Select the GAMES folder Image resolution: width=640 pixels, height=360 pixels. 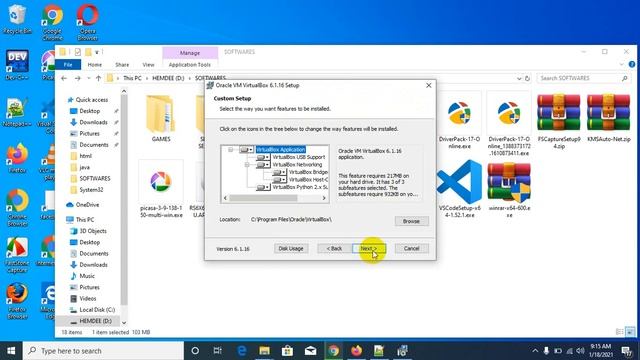click(x=161, y=118)
